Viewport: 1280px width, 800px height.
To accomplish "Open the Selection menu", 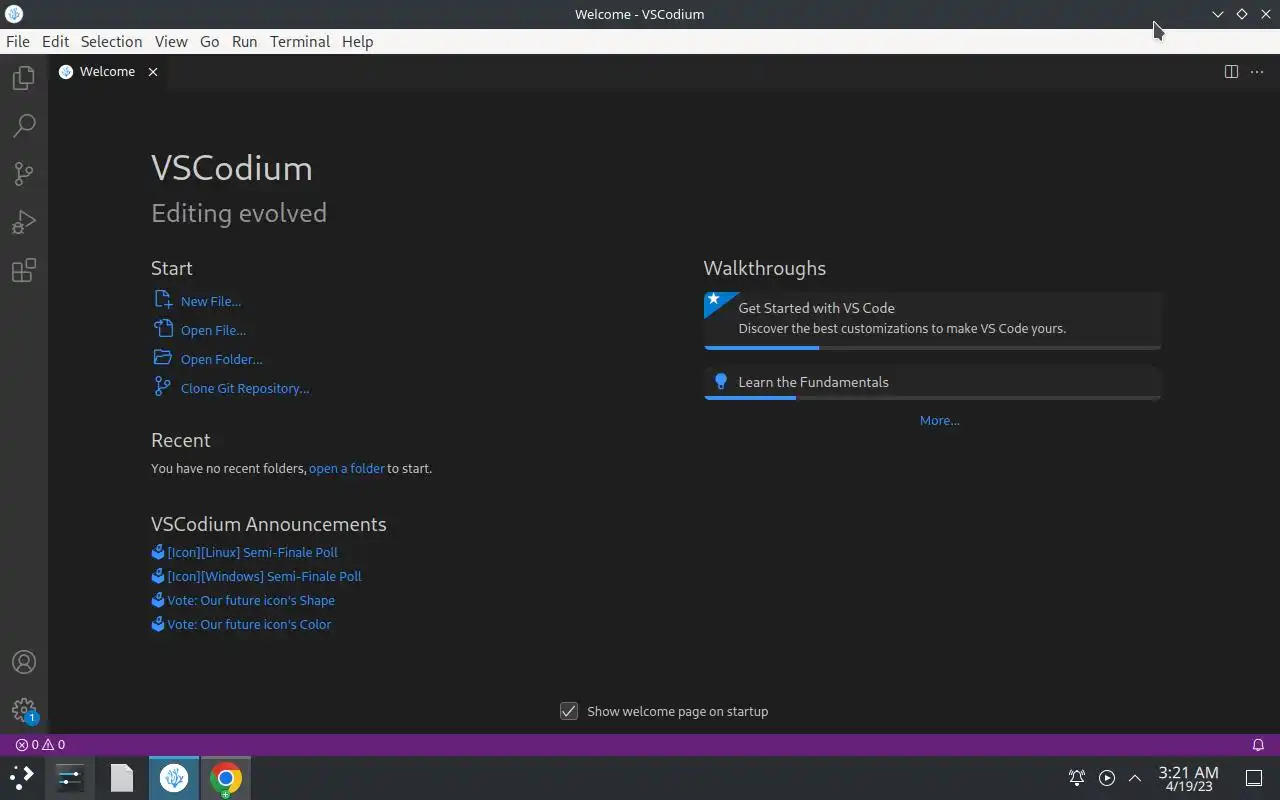I will coord(111,41).
